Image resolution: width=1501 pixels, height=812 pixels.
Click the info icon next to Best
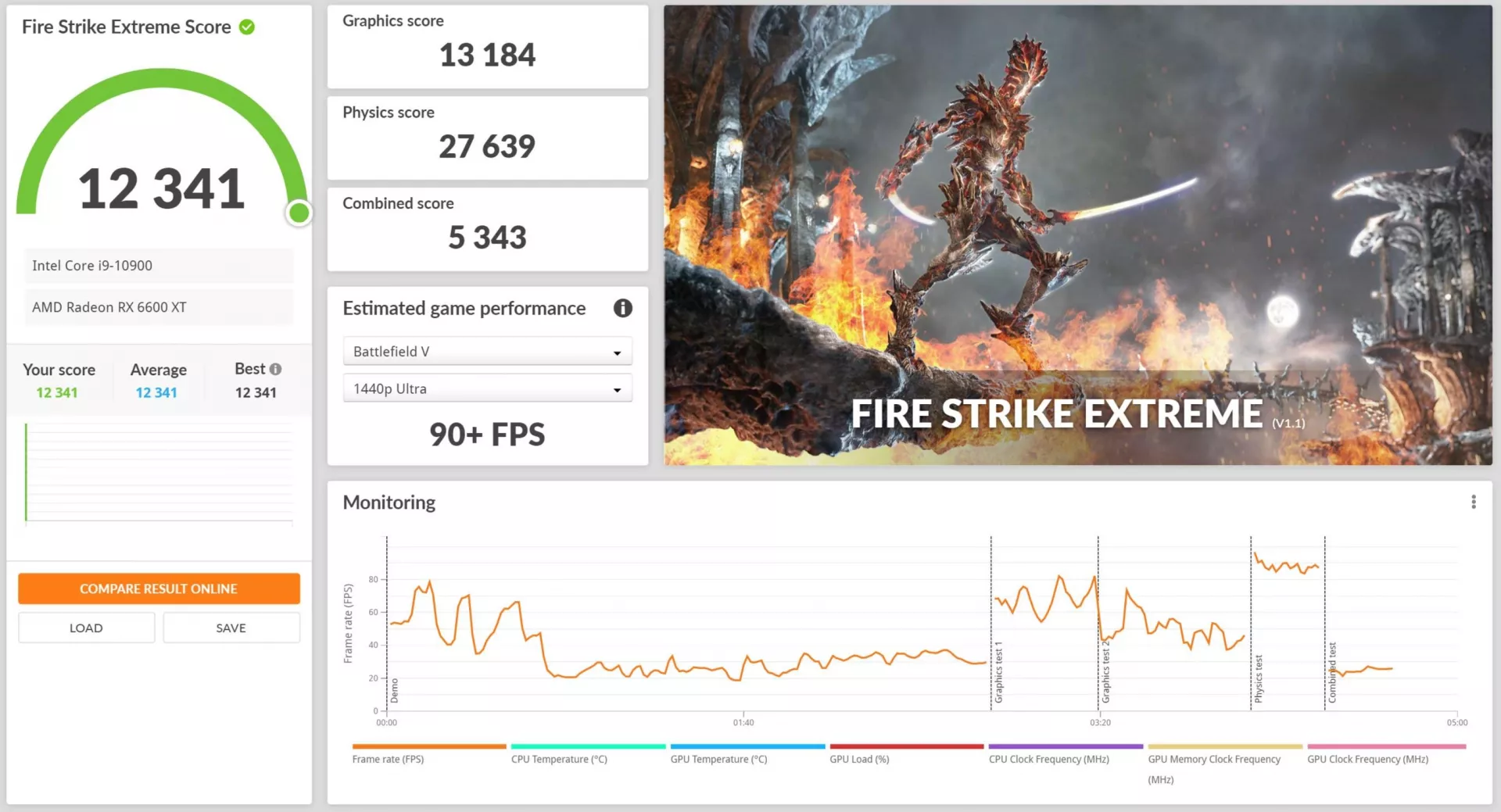click(275, 369)
